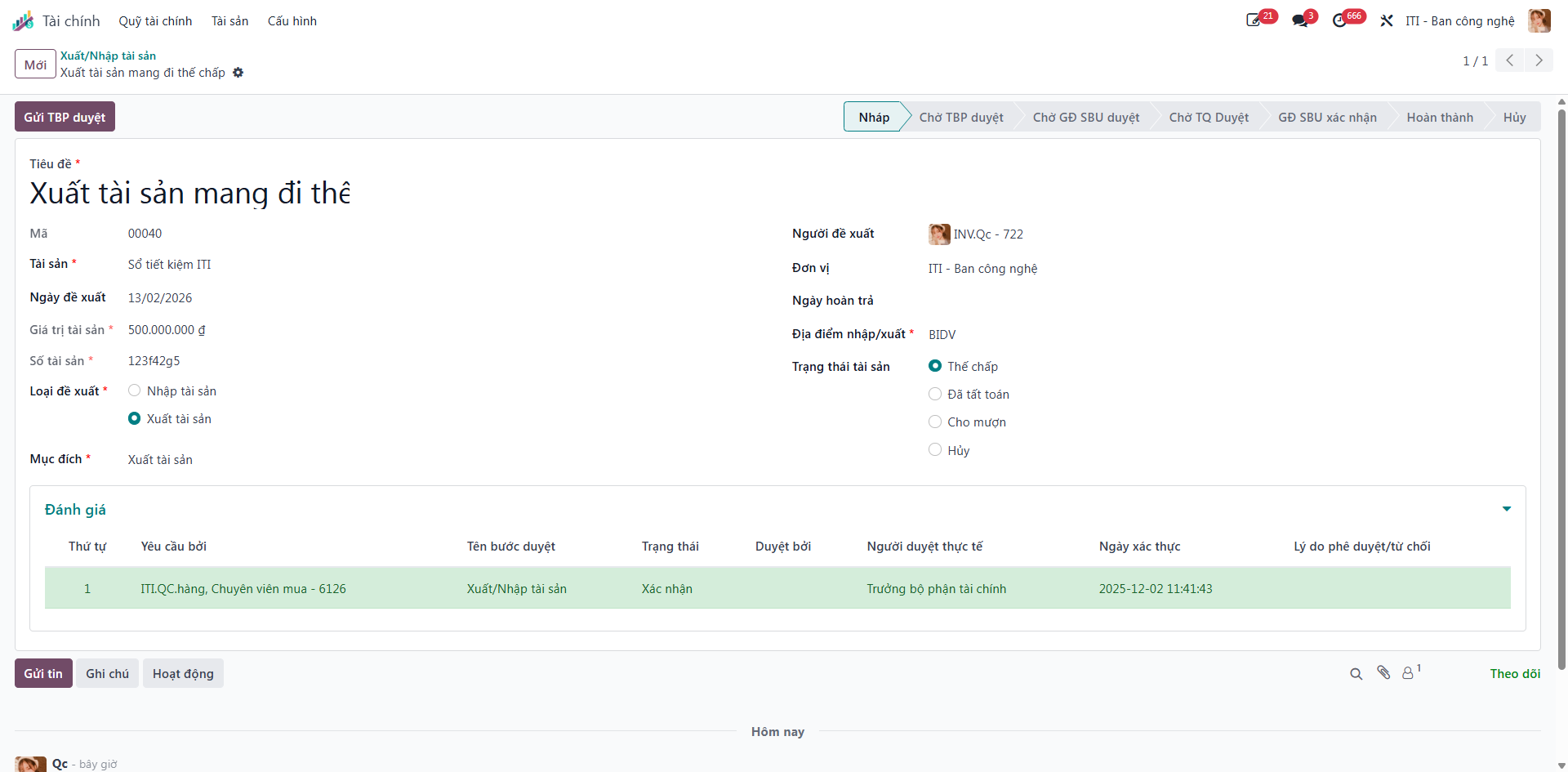Image resolution: width=1568 pixels, height=772 pixels.
Task: Open Xuất/Nhập tài sản breadcrumb link
Action: 108,56
